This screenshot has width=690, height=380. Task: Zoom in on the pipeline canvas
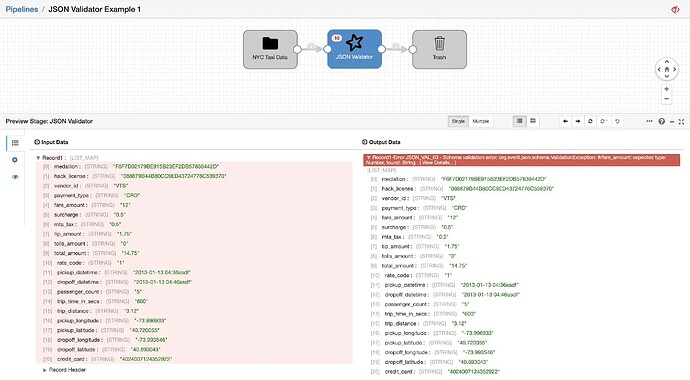(667, 89)
